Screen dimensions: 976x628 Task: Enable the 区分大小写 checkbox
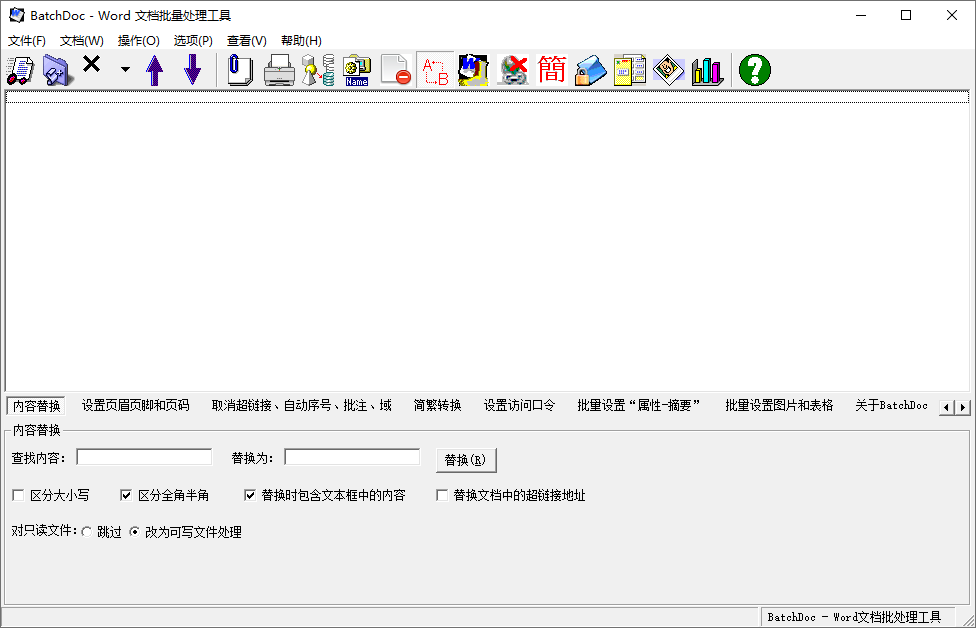[x=17, y=494]
